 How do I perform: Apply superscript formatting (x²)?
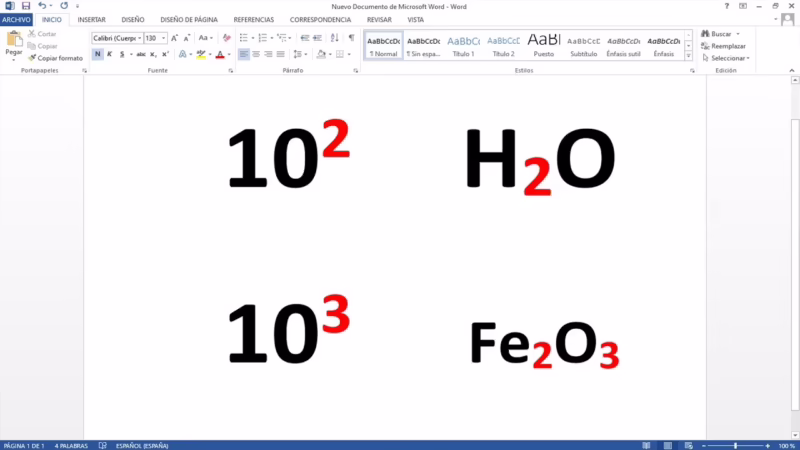[165, 54]
